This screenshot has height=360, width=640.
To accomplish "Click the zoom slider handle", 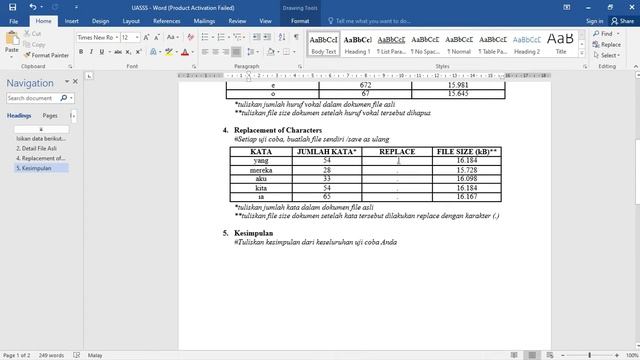I will click(x=589, y=356).
